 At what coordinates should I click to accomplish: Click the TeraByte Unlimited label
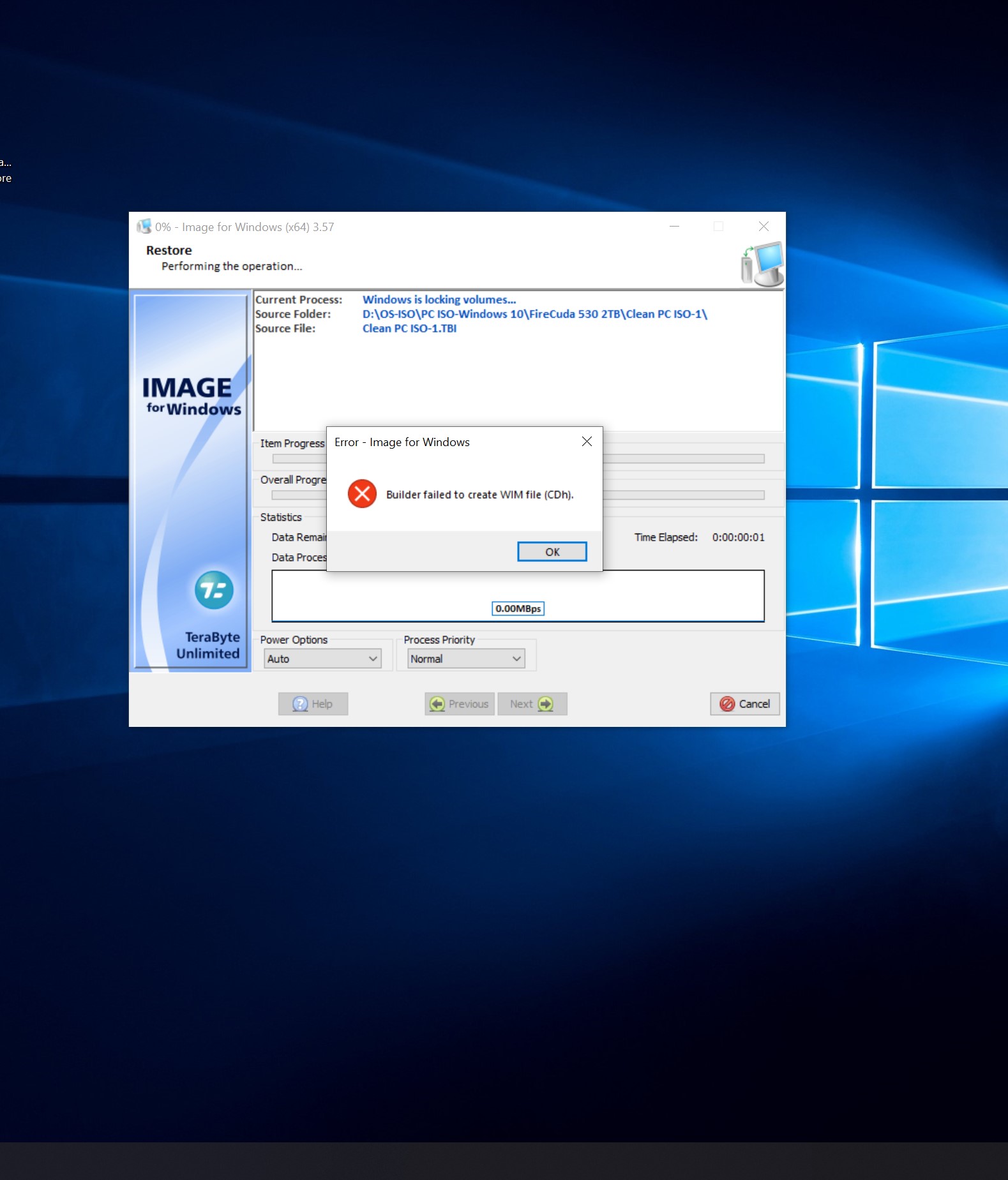click(208, 645)
